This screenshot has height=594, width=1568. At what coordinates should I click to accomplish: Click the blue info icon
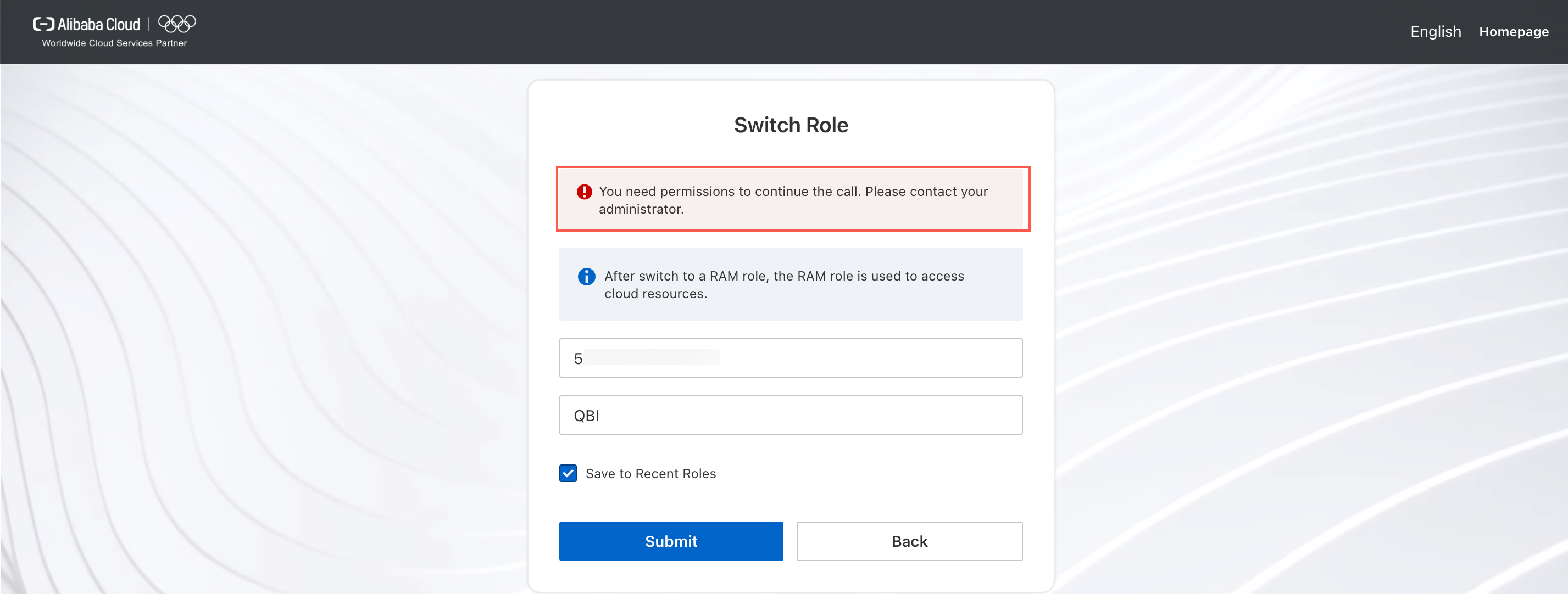click(x=586, y=277)
